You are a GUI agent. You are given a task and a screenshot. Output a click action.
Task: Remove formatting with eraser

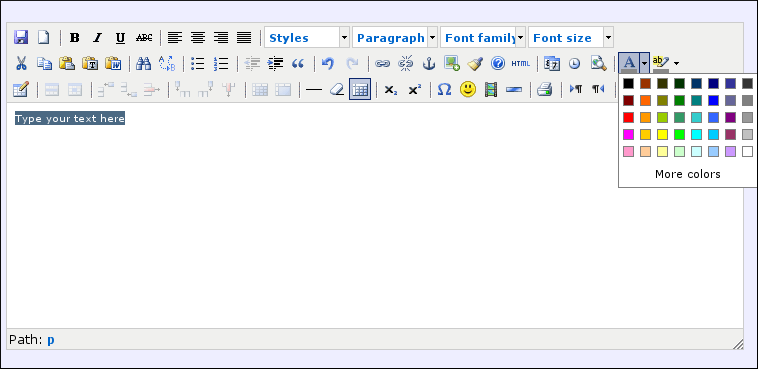(337, 89)
